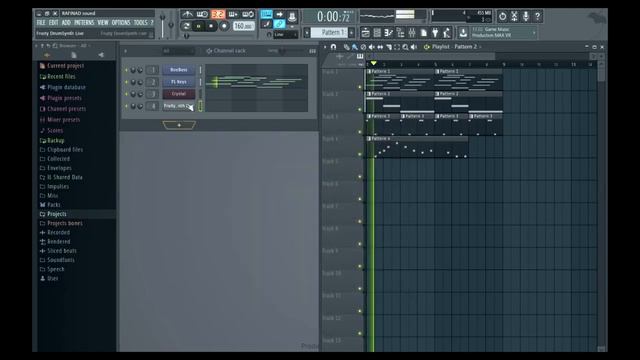Click the add channel plus button
Screen dimensions: 640x360
tap(179, 125)
